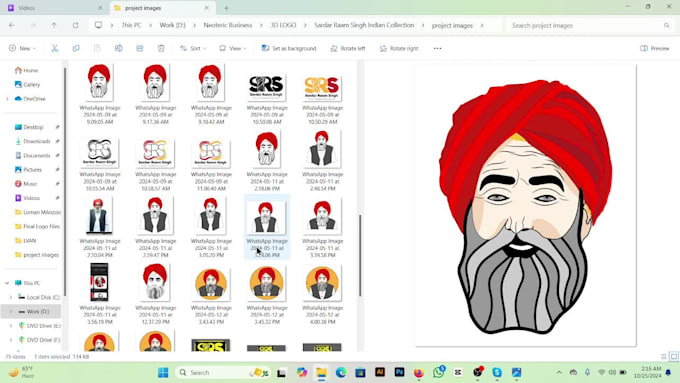The height and width of the screenshot is (383, 680).
Task: Select thumbnail dated 05-12 at 3.43.43 PM
Action: [211, 284]
